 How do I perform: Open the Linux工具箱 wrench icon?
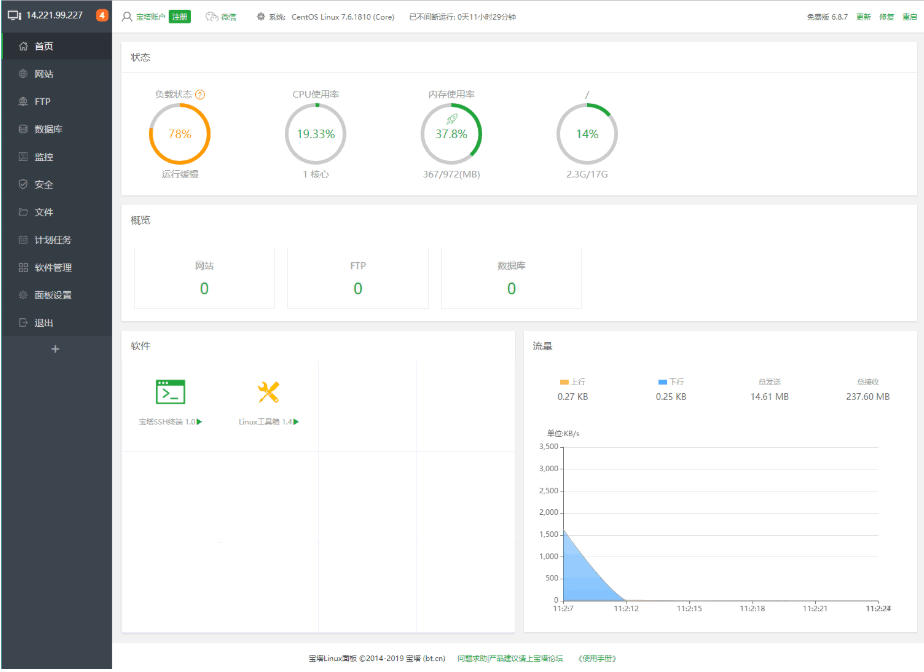268,392
